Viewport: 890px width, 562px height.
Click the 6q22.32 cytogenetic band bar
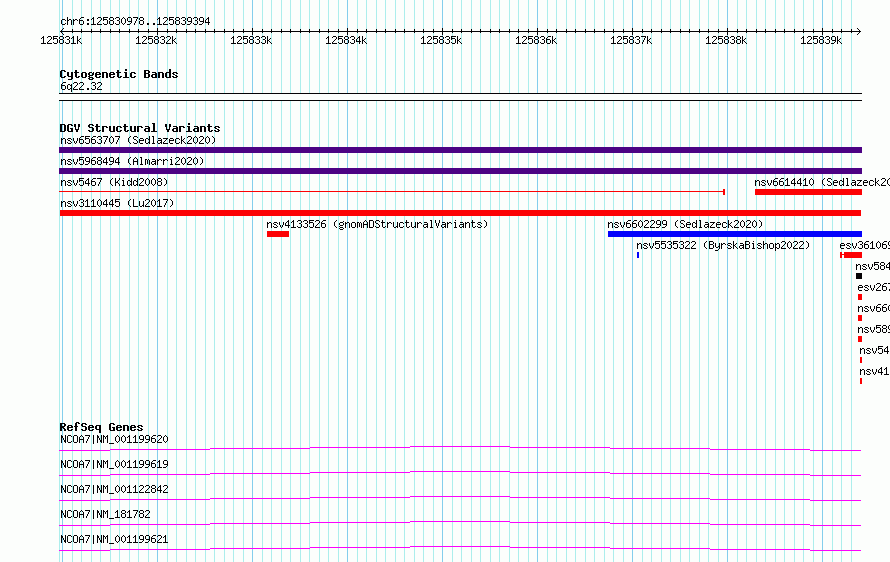pos(460,97)
